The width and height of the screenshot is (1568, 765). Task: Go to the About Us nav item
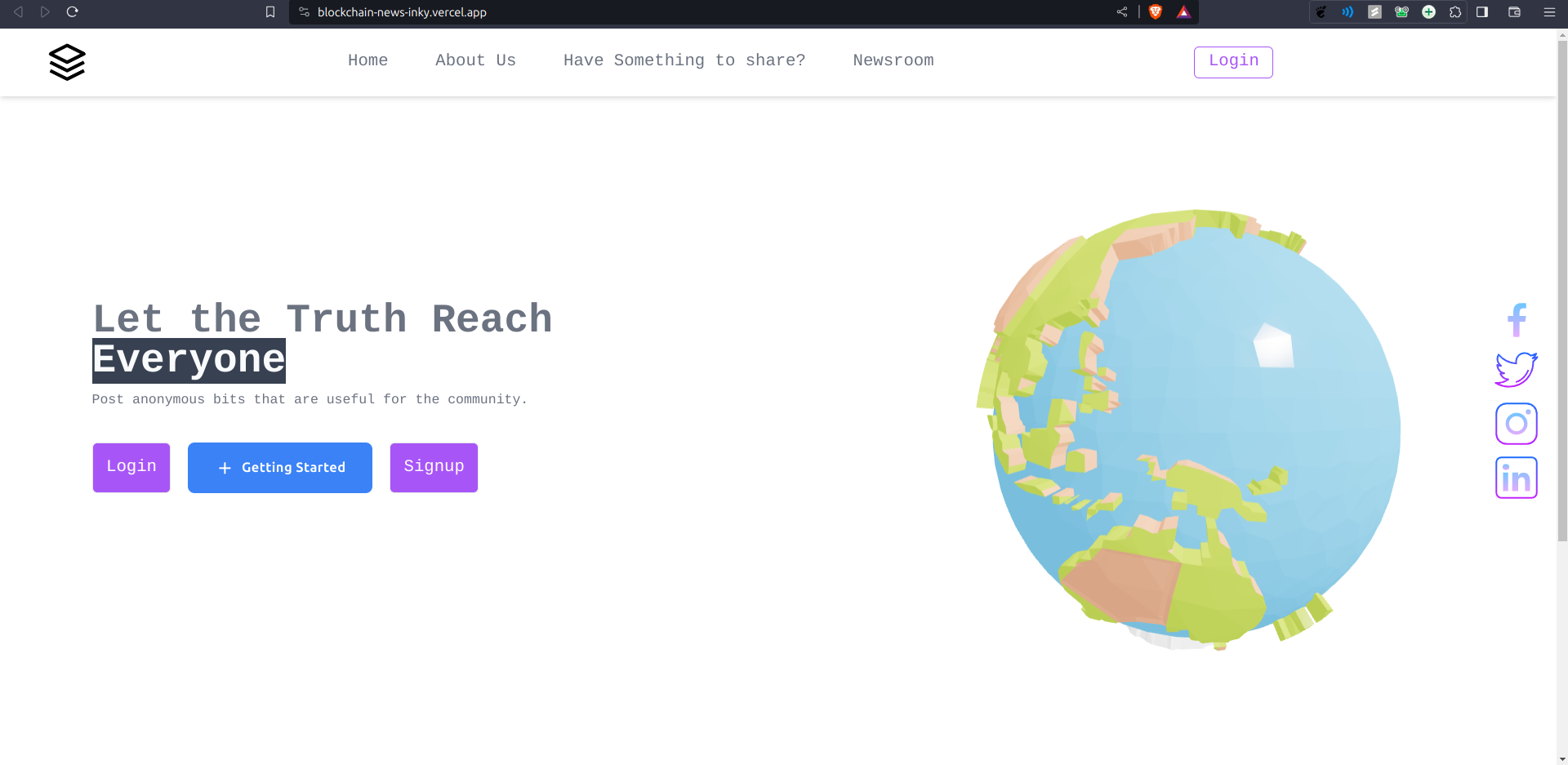pyautogui.click(x=475, y=60)
